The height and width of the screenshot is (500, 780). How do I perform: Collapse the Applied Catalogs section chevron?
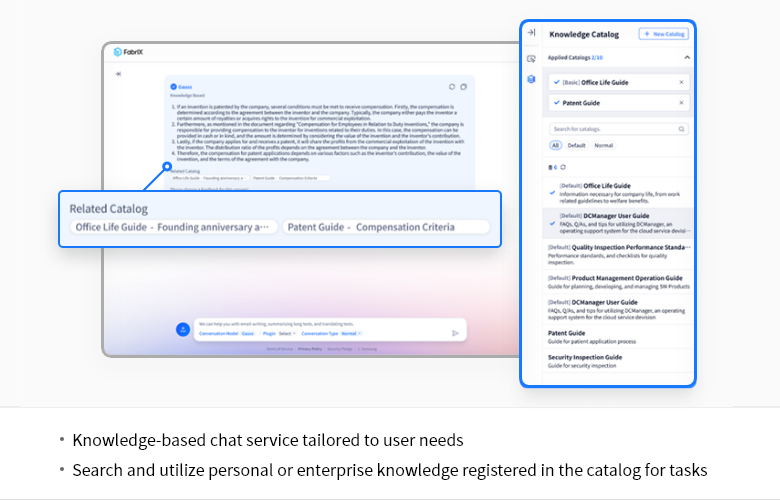(687, 57)
